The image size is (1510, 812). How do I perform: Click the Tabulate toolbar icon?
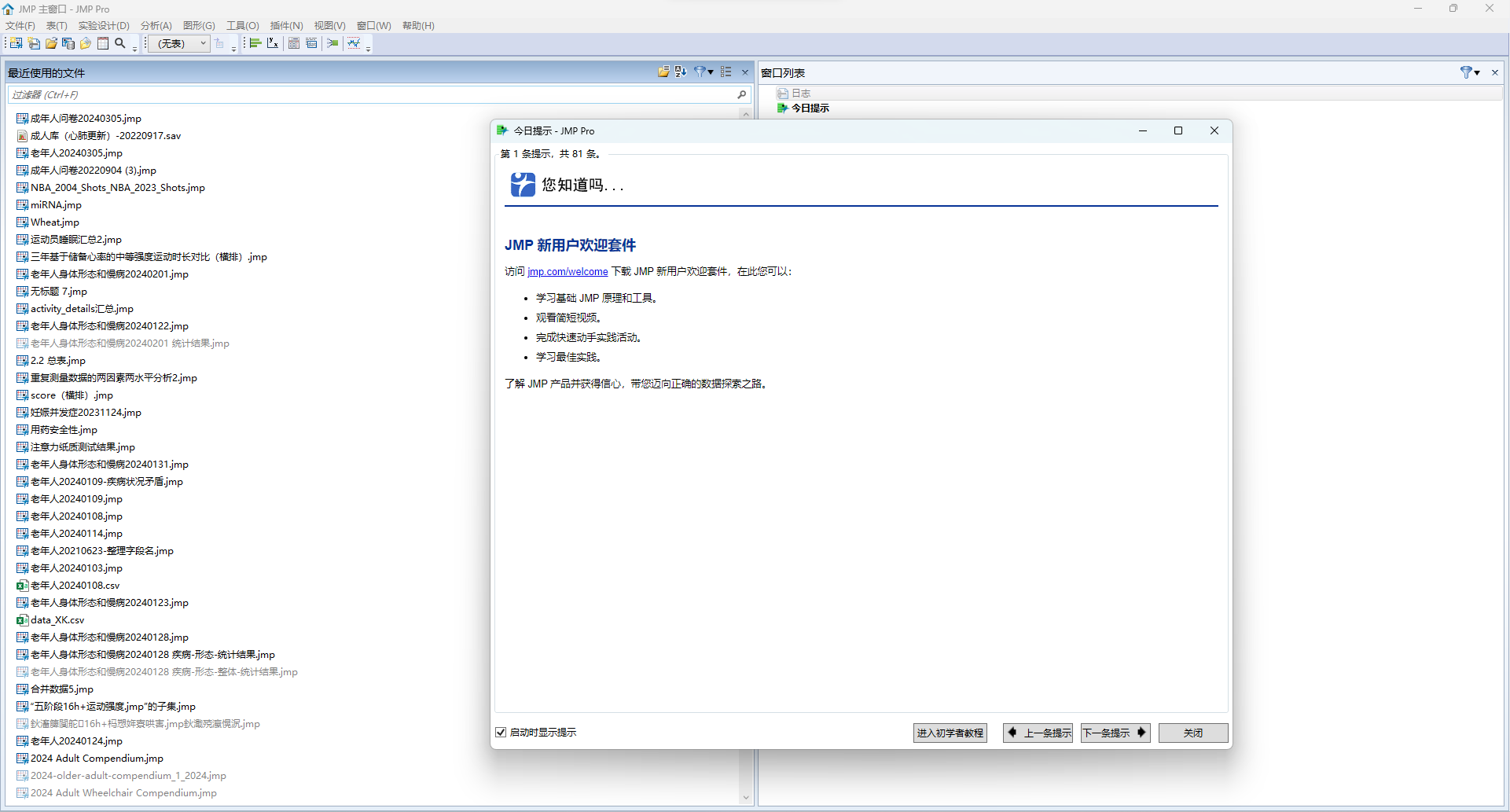(x=294, y=43)
